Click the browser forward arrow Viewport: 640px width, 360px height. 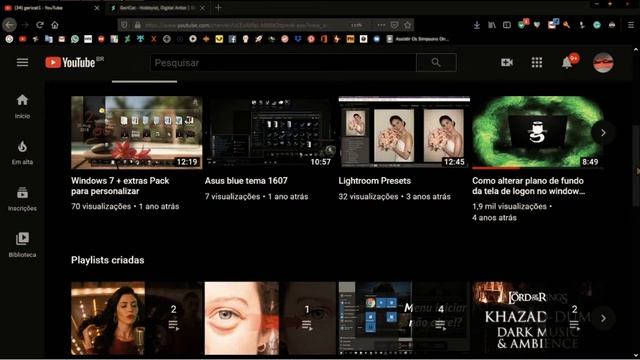coord(25,25)
